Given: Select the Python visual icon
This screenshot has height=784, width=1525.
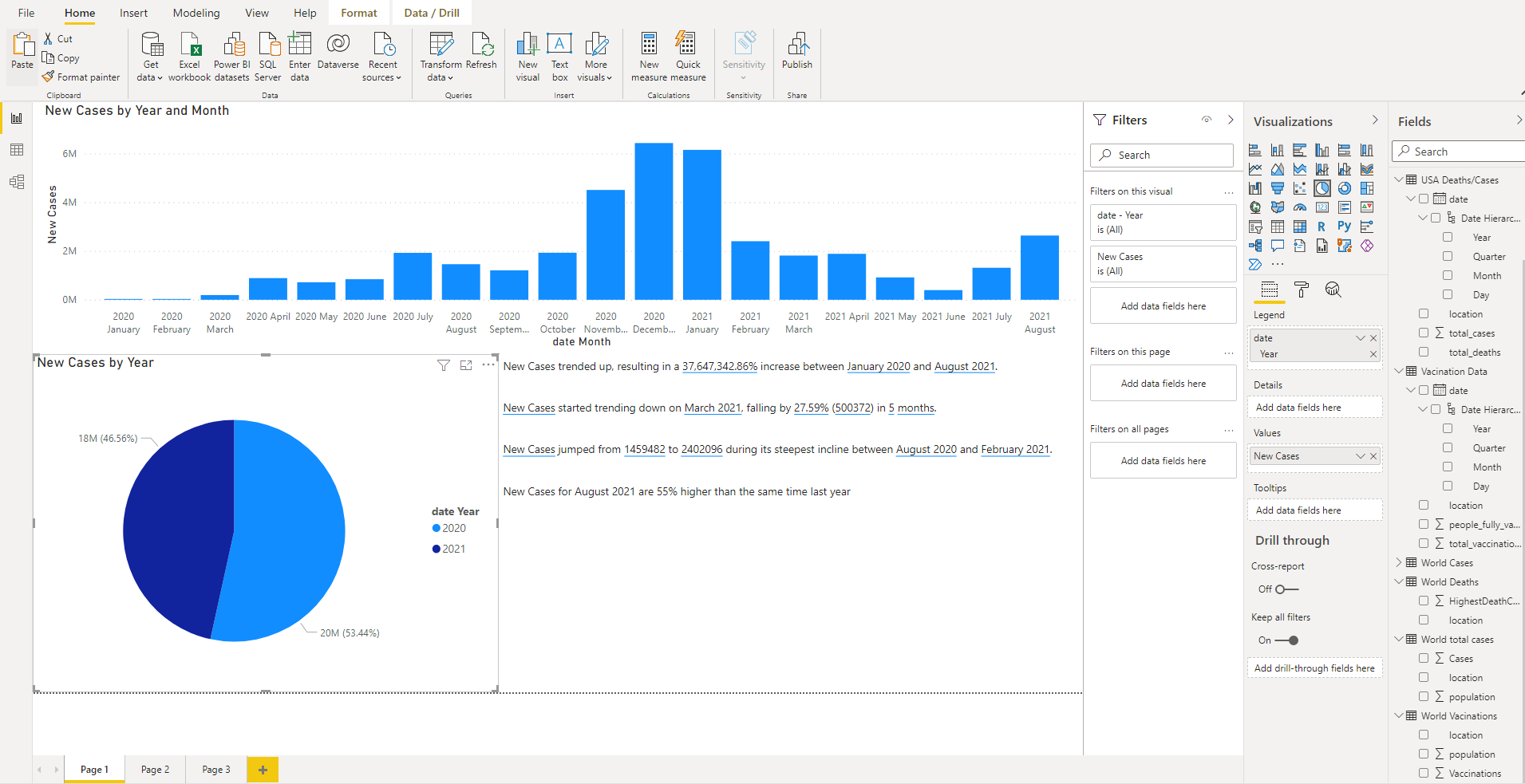Looking at the screenshot, I should 1345,227.
